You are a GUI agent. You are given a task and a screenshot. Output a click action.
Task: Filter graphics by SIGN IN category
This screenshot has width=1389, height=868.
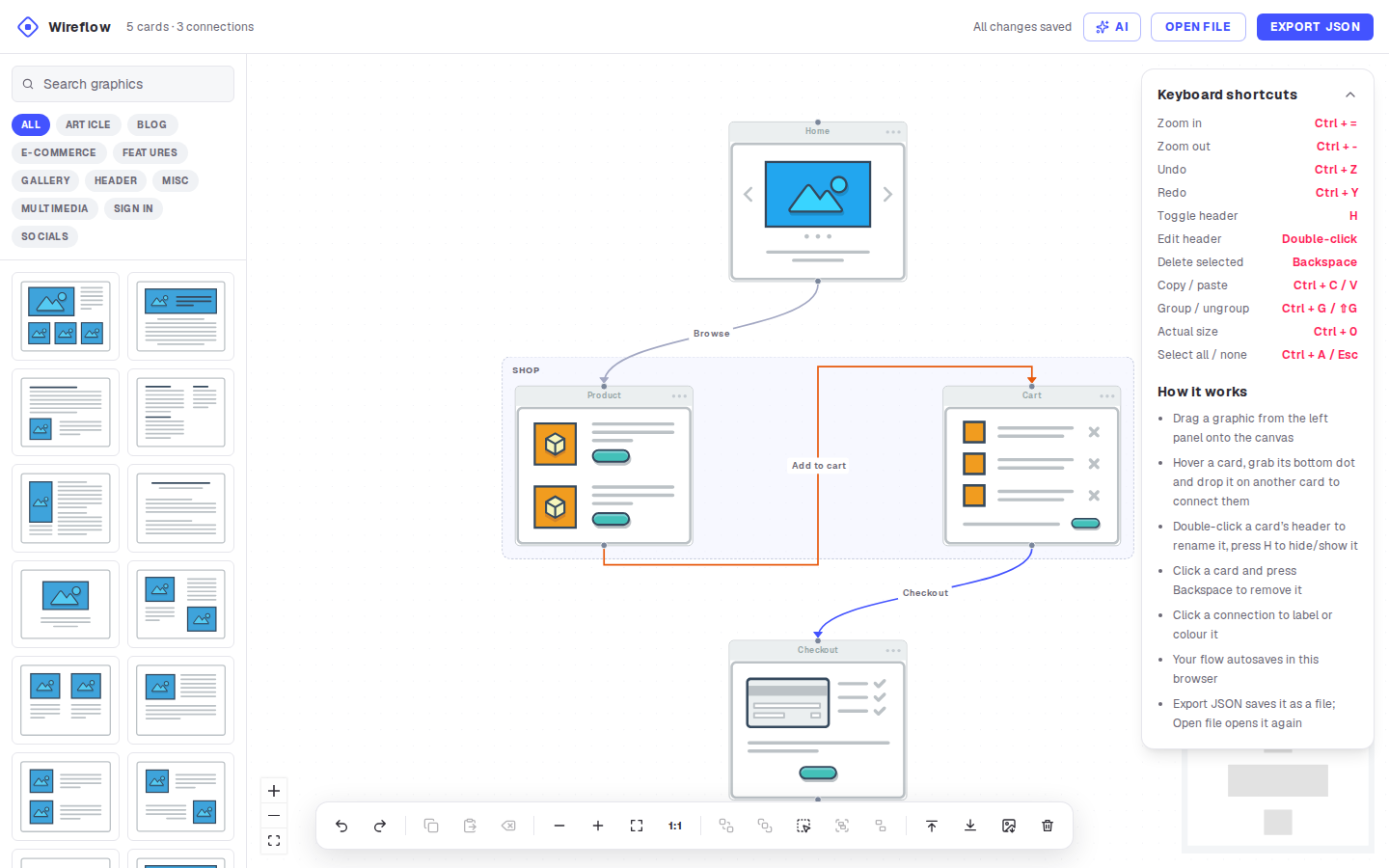click(x=133, y=208)
